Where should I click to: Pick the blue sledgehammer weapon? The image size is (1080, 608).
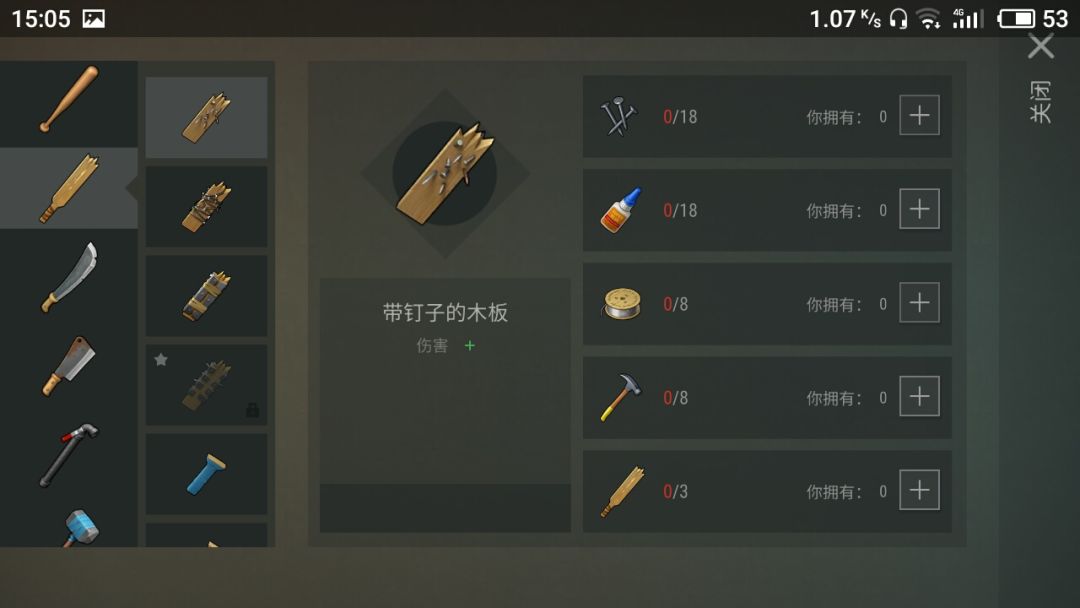pyautogui.click(x=81, y=528)
